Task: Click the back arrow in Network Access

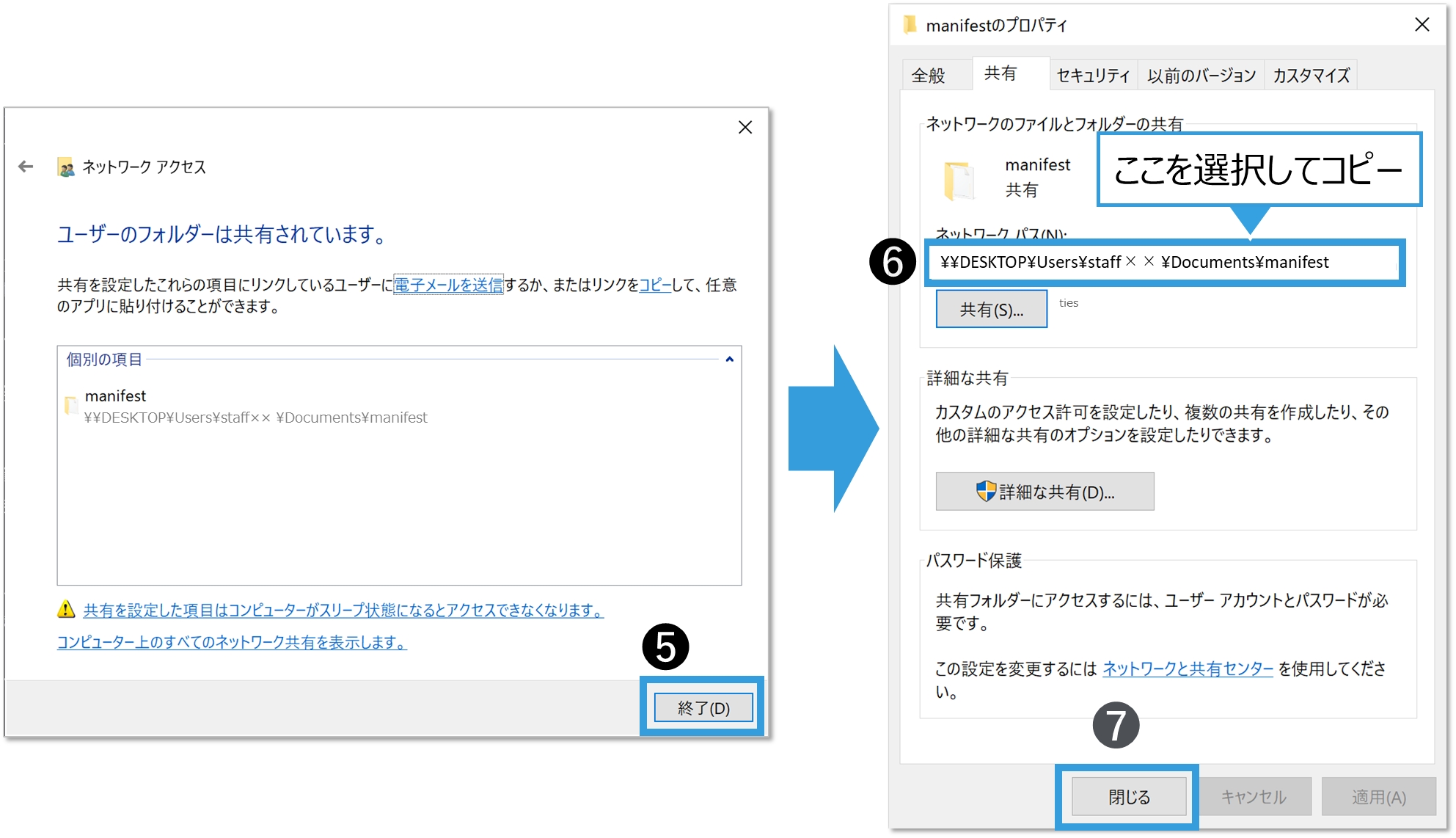Action: 26,167
